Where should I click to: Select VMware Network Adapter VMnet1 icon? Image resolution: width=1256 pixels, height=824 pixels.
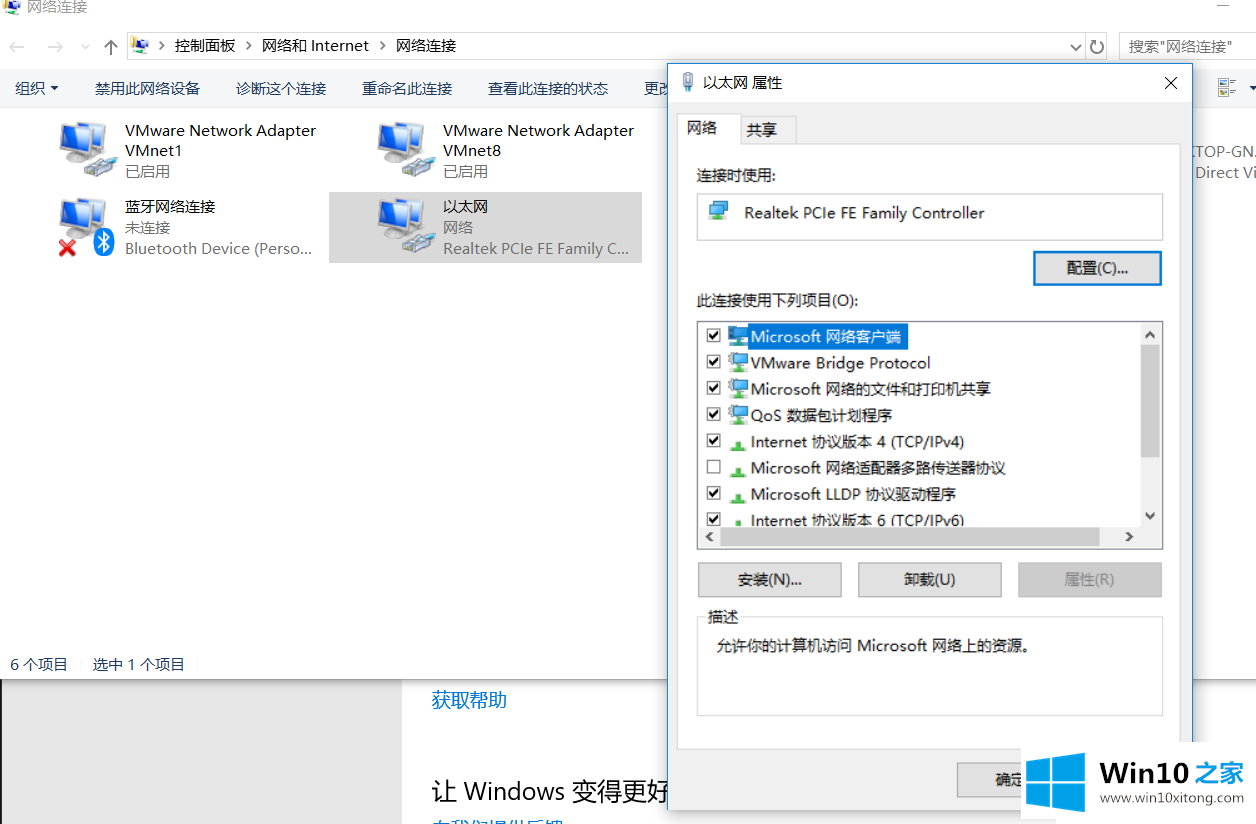(x=89, y=150)
